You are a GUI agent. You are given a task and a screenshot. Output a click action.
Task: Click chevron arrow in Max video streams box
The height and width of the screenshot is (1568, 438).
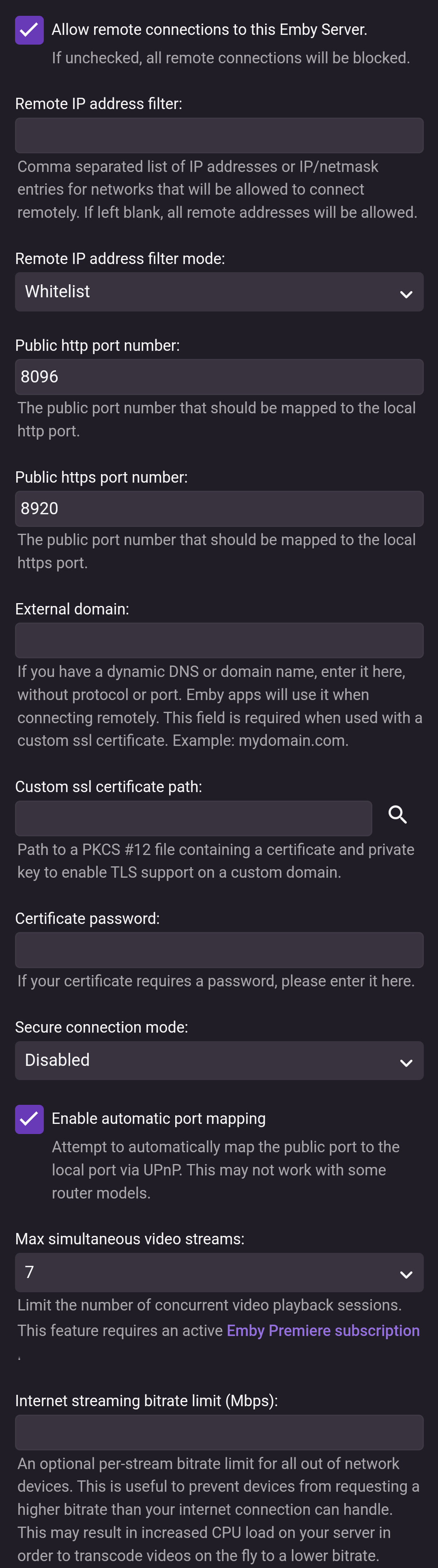(x=406, y=1275)
